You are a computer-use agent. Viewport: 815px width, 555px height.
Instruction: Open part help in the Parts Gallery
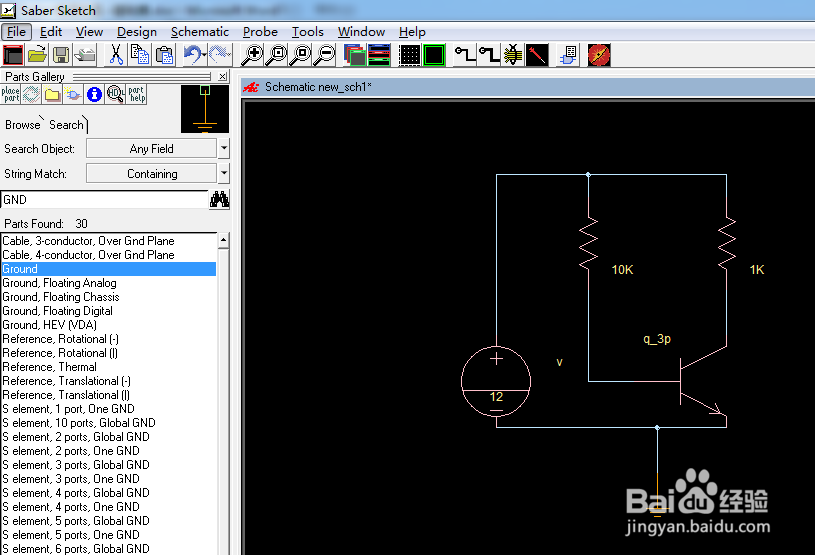pyautogui.click(x=137, y=95)
